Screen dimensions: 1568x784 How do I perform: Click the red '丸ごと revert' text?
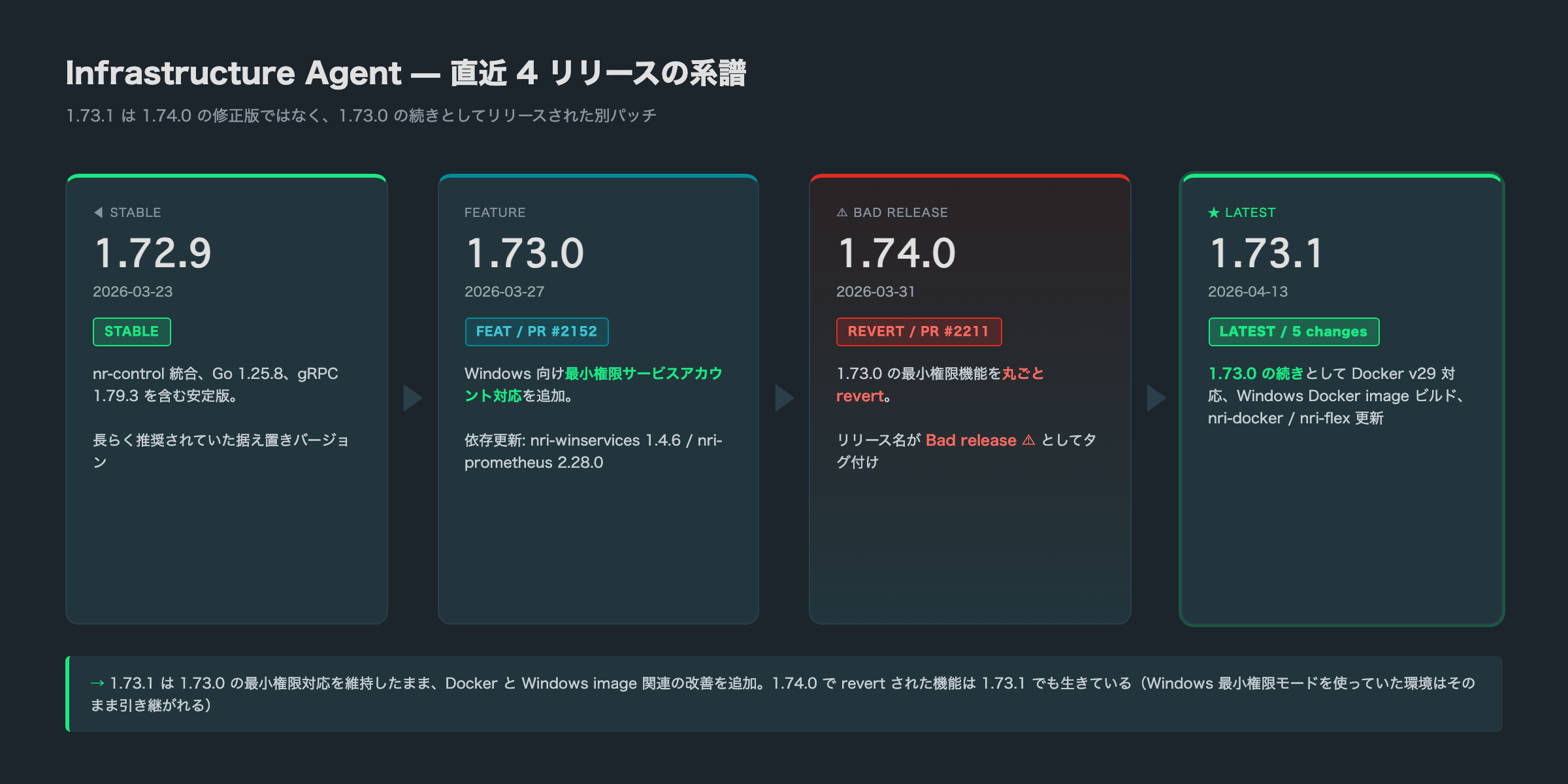coord(940,385)
